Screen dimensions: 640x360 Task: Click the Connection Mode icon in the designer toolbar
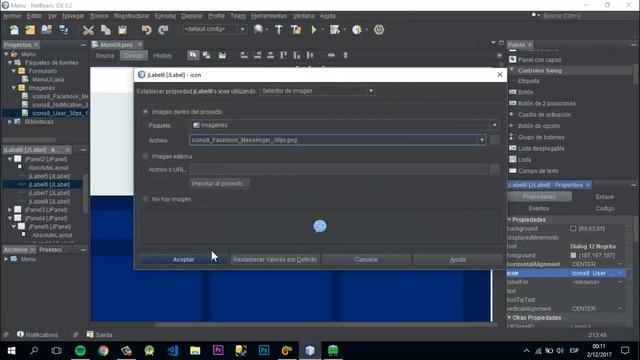click(x=207, y=55)
